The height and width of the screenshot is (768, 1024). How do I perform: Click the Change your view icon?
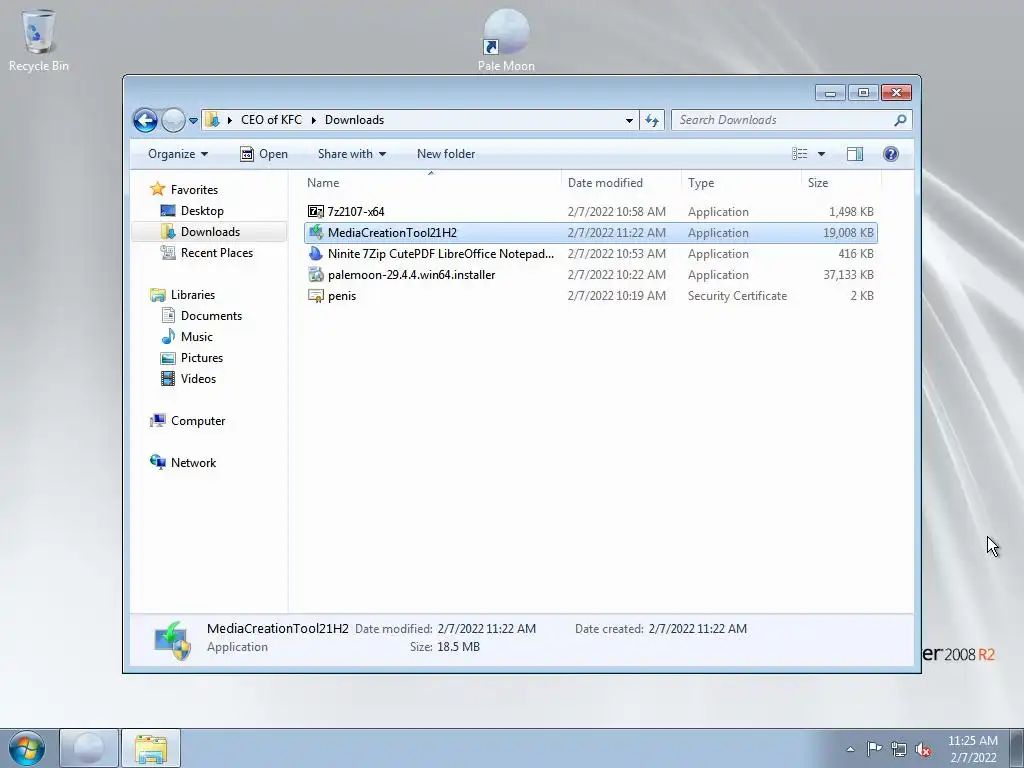tap(800, 154)
